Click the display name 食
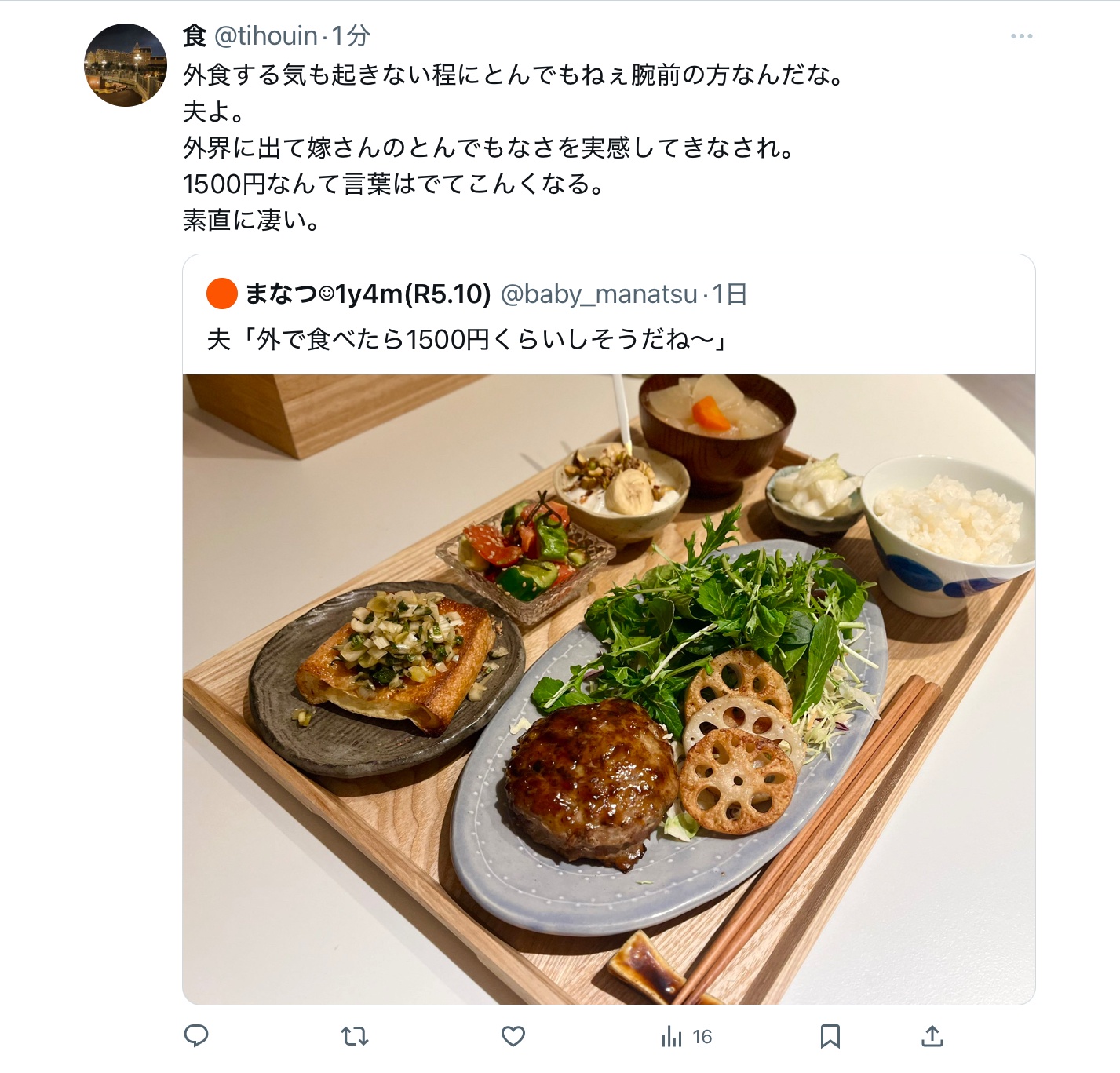Screen dimensions: 1120x1073 click(195, 36)
